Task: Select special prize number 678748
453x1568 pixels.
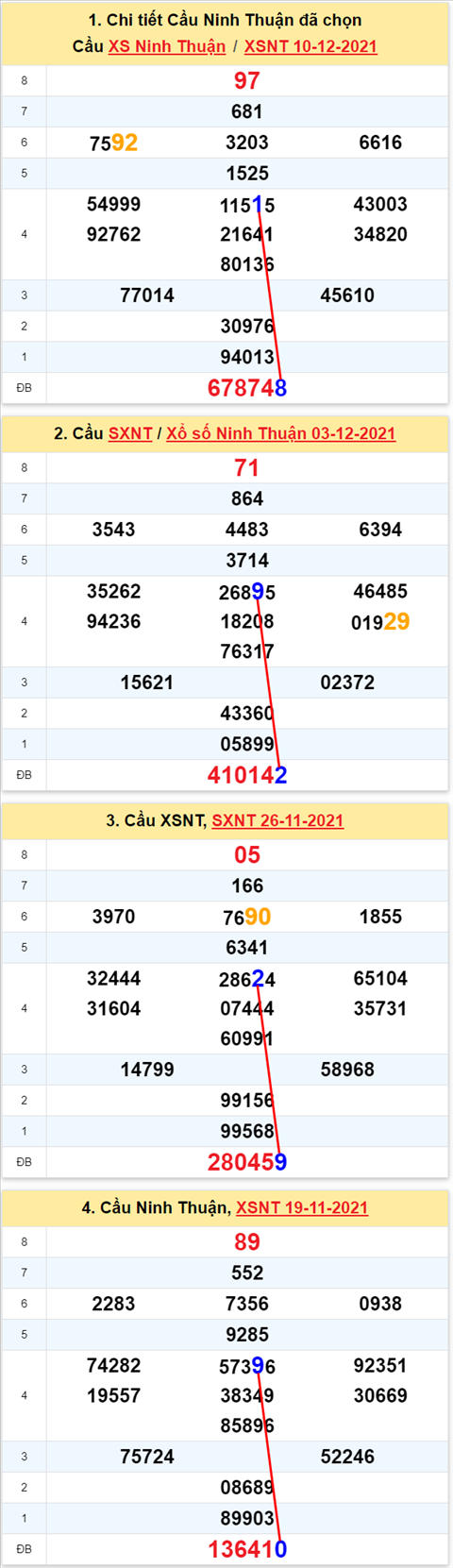Action: [x=247, y=388]
